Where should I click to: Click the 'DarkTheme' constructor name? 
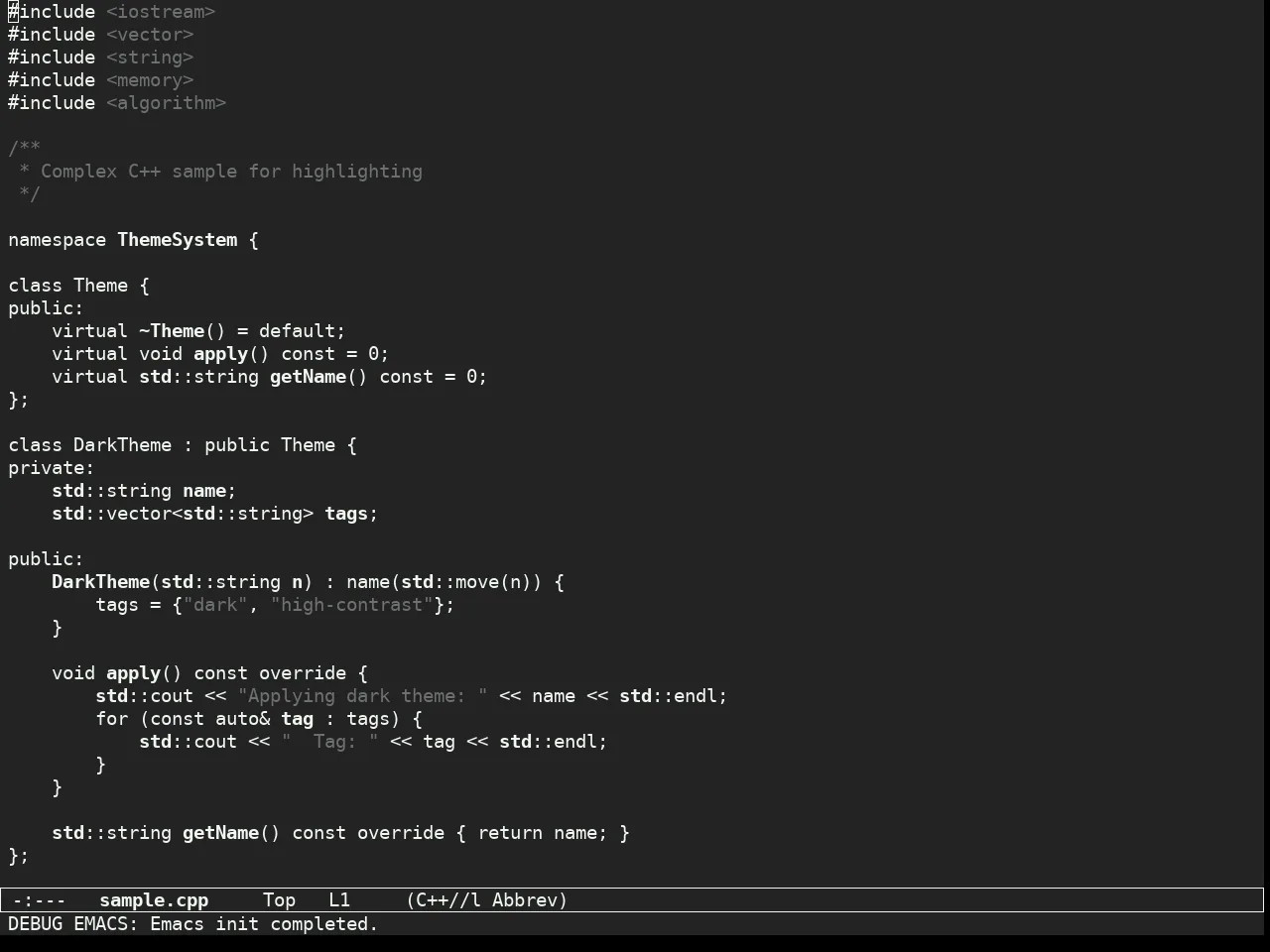click(x=100, y=582)
